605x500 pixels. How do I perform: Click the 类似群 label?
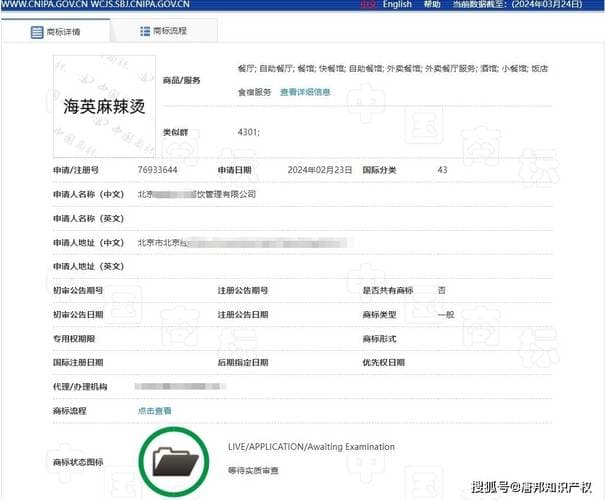[175, 132]
